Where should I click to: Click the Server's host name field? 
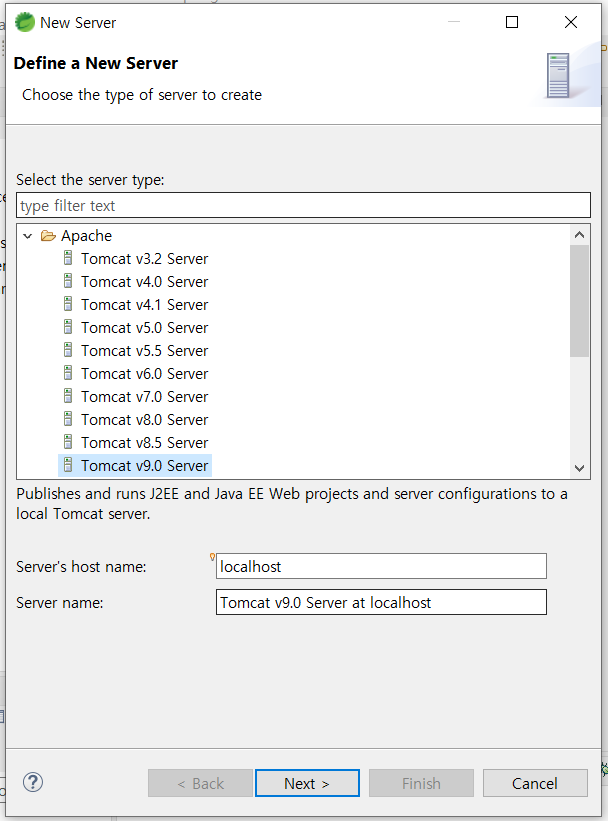pyautogui.click(x=381, y=567)
